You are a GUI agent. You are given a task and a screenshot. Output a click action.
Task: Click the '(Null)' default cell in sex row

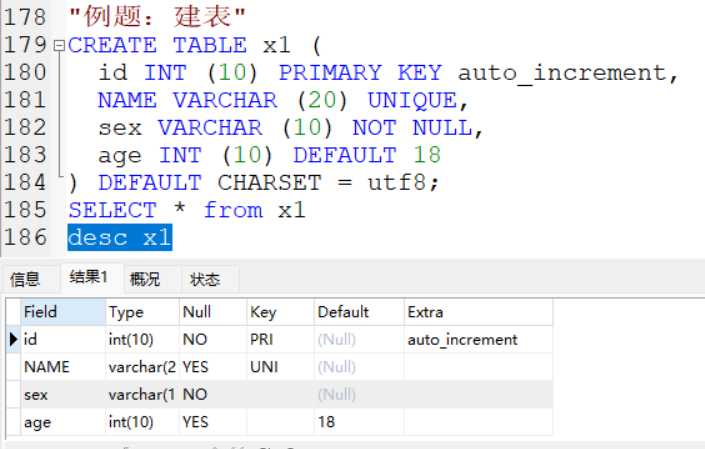pos(359,394)
